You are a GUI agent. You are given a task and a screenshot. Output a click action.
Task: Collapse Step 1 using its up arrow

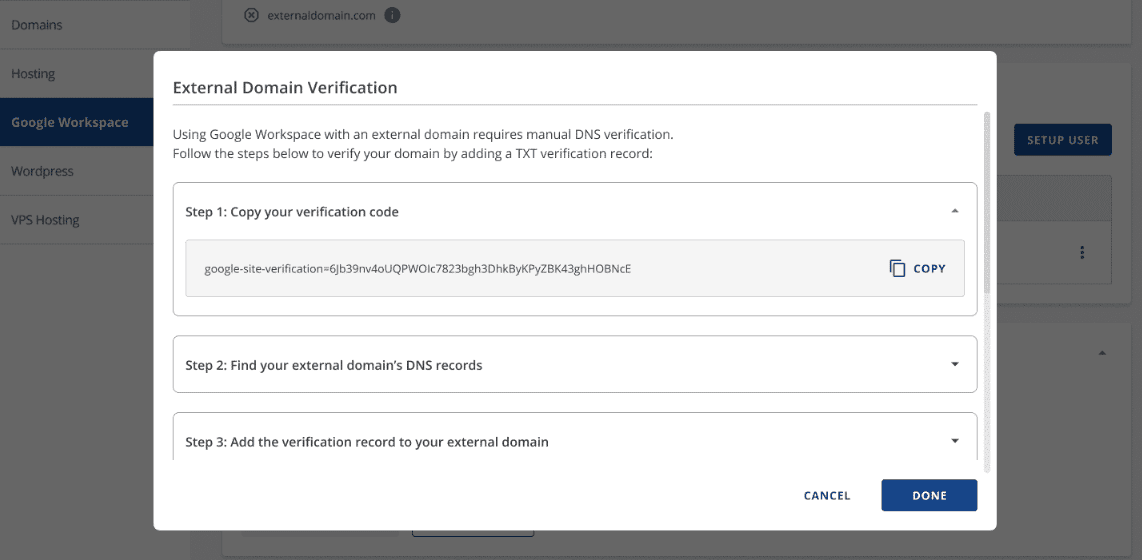954,211
